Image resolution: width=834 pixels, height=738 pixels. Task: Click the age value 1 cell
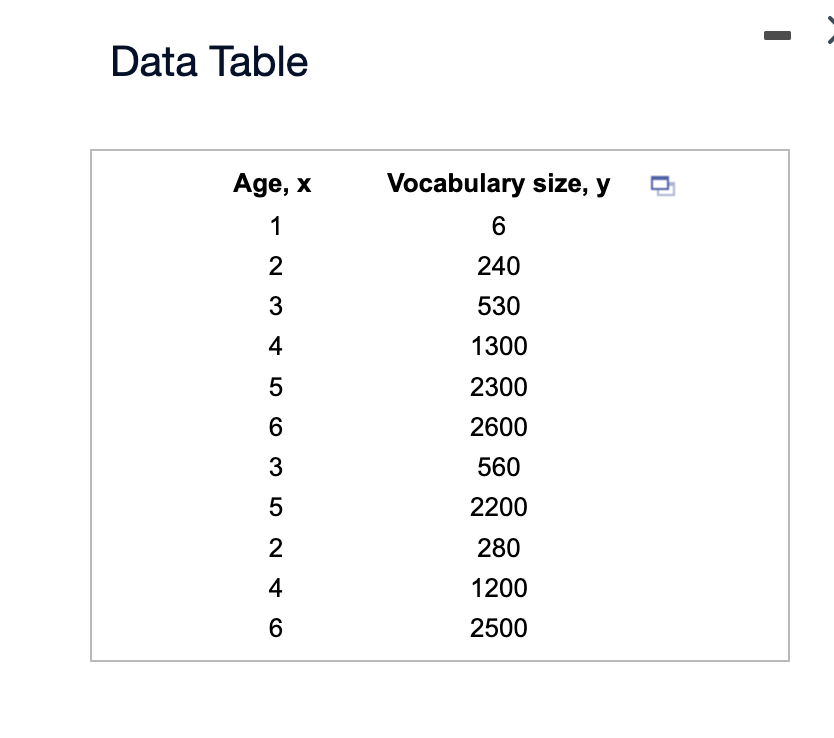pos(276,226)
